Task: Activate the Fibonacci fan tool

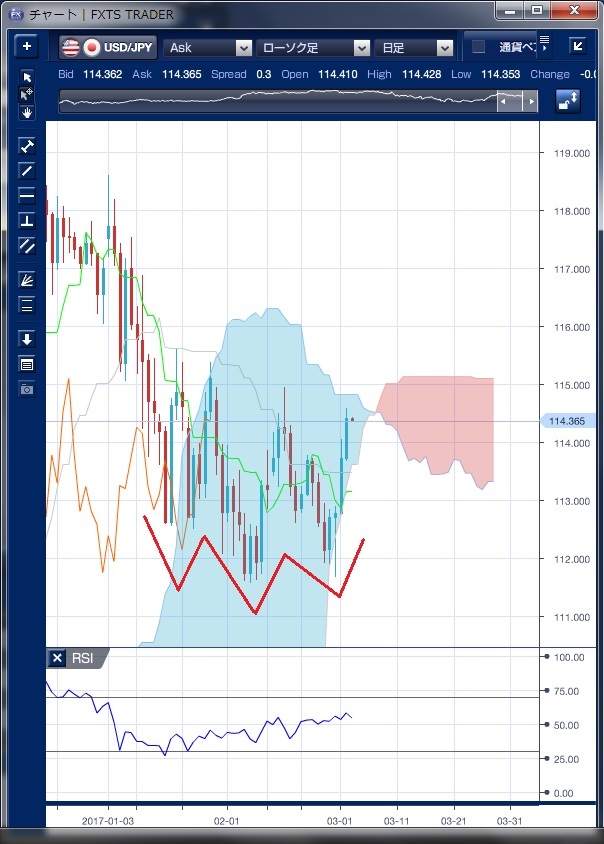Action: [27, 280]
